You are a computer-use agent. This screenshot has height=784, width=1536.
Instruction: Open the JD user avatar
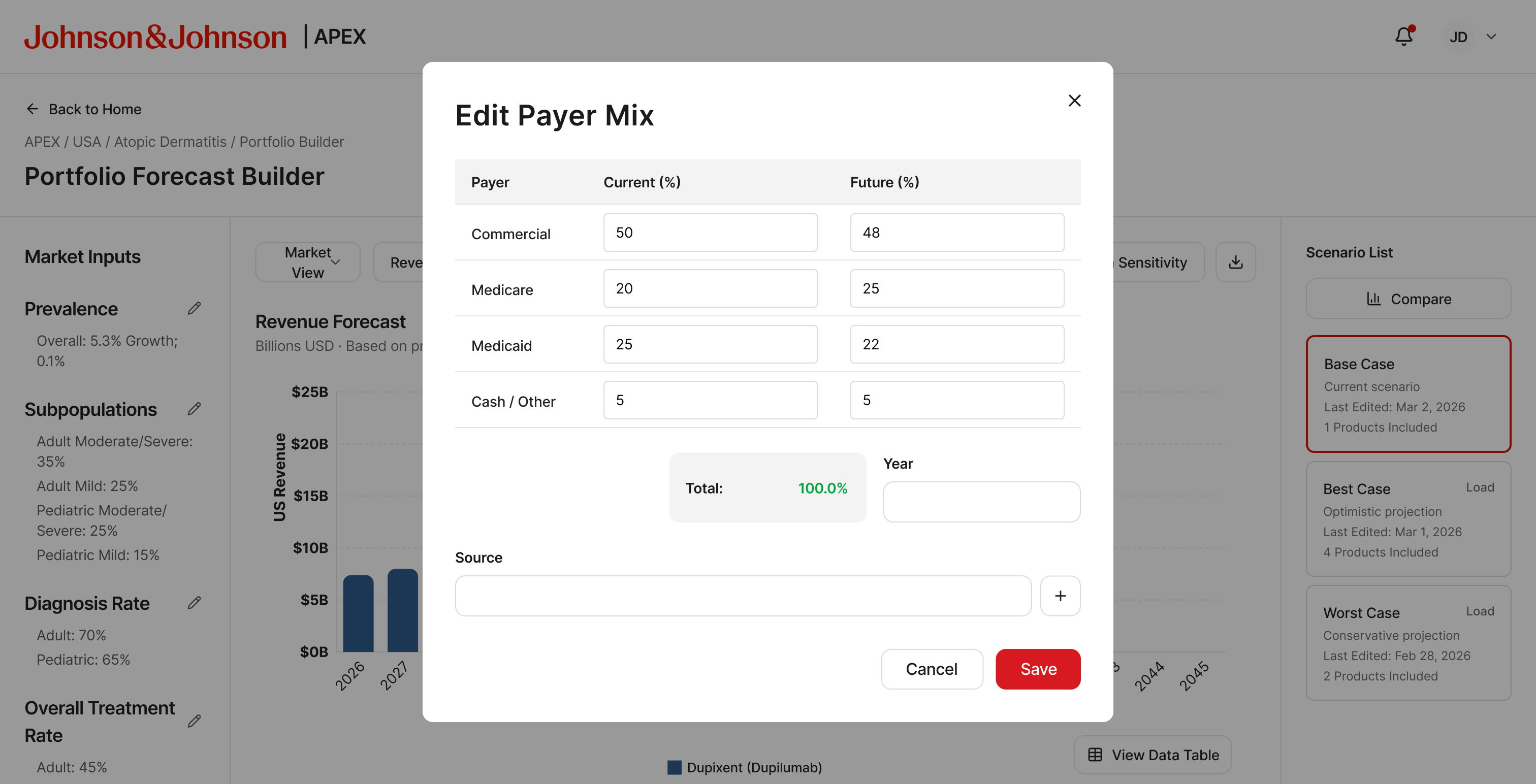[x=1458, y=37]
